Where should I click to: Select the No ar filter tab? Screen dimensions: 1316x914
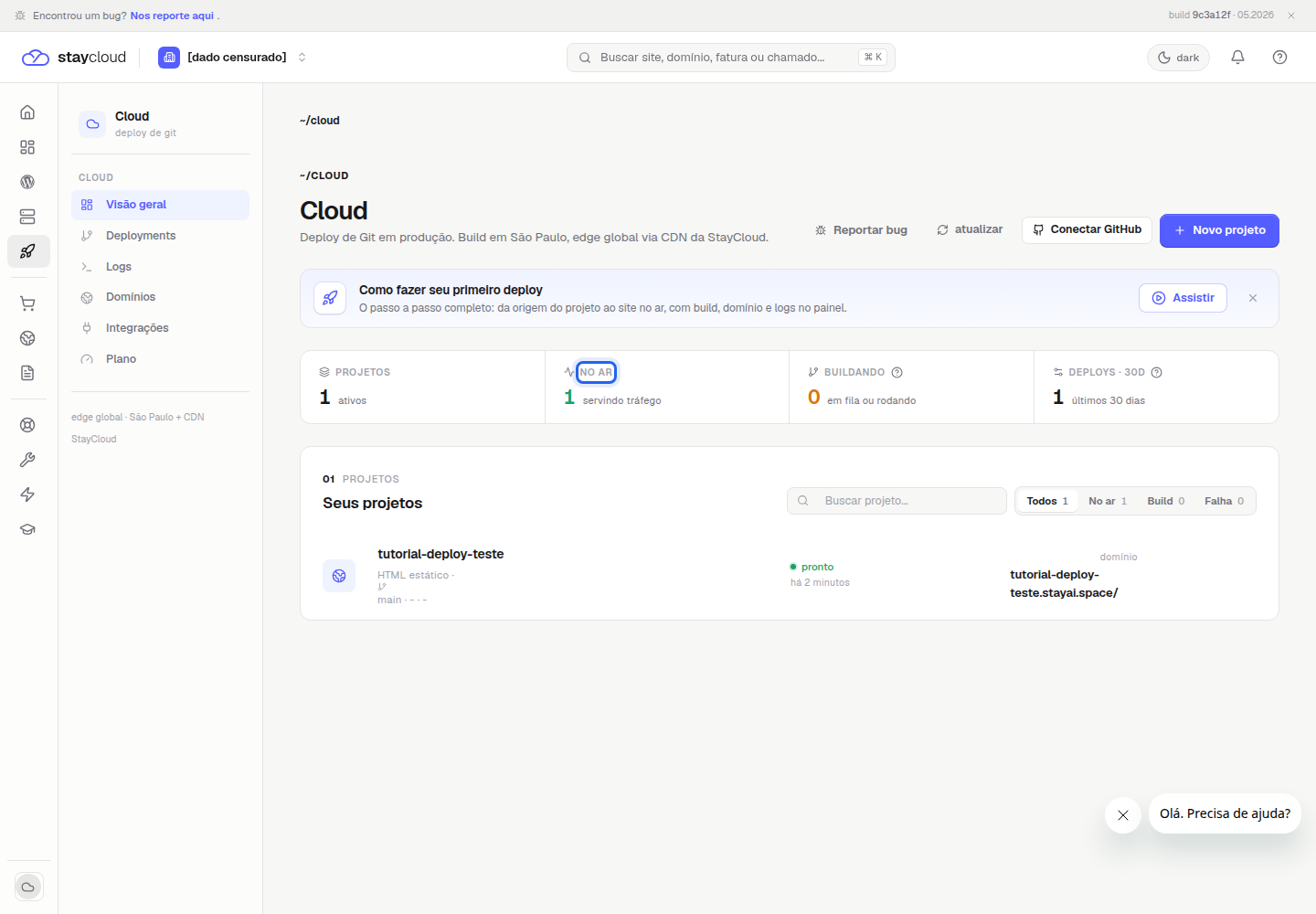1108,501
